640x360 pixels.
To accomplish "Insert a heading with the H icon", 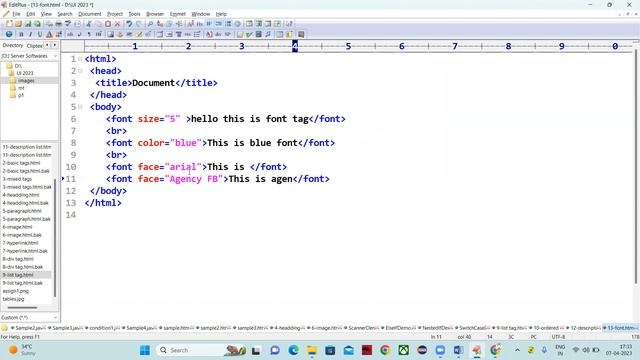I will click(98, 35).
